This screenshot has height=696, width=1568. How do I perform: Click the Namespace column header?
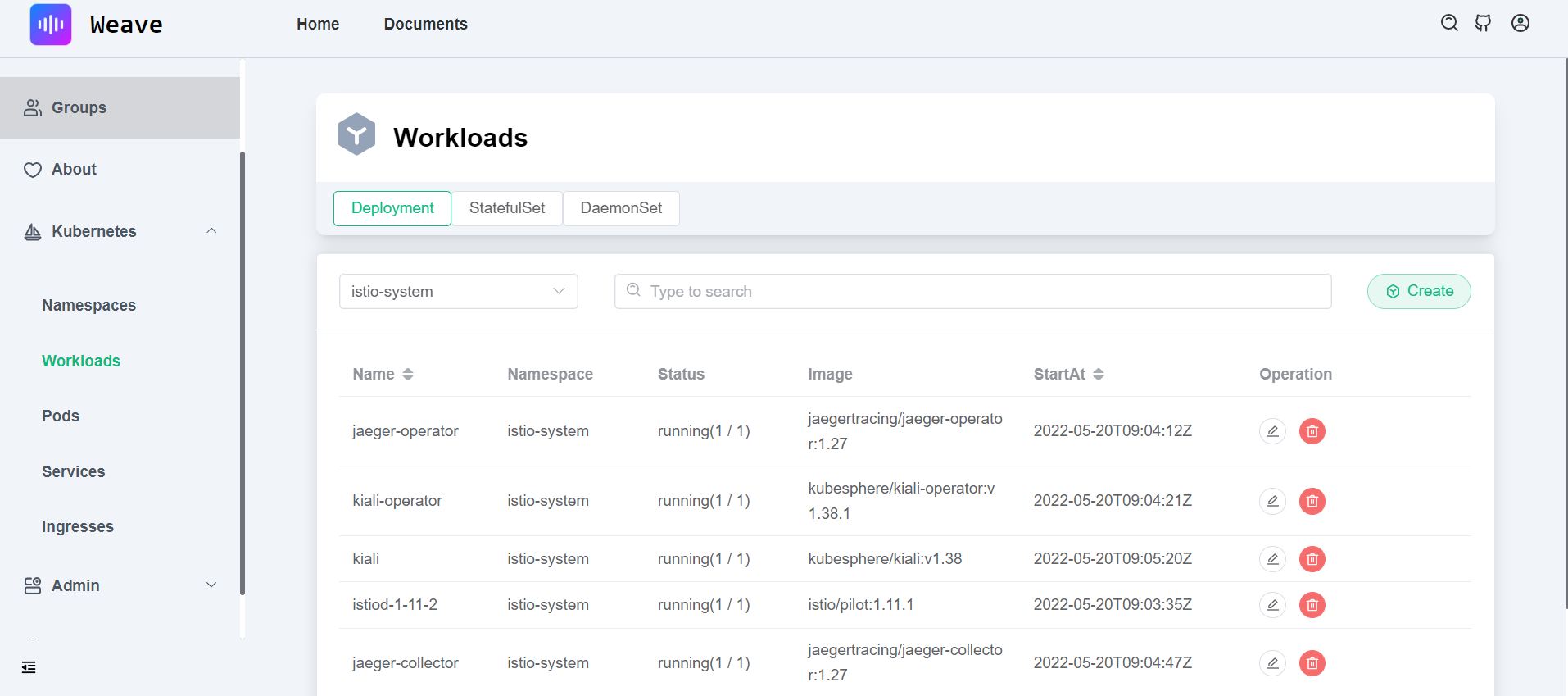click(x=550, y=375)
